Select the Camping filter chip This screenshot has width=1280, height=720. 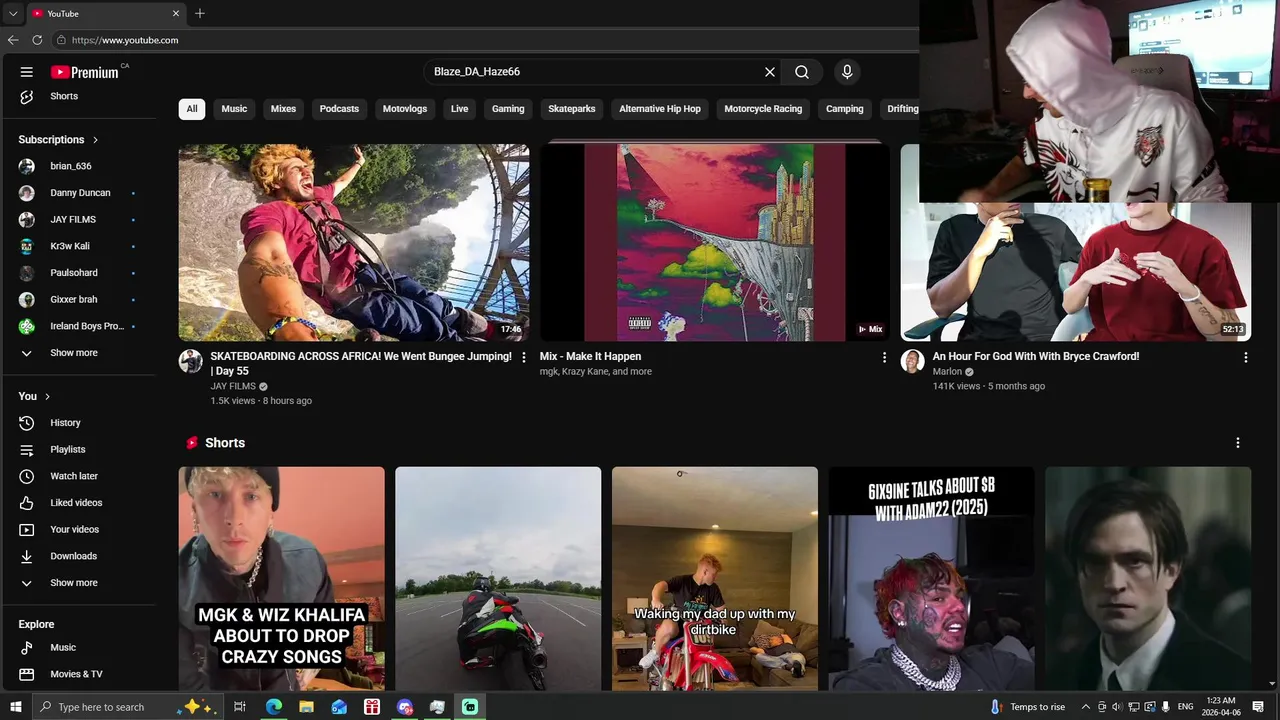[845, 109]
